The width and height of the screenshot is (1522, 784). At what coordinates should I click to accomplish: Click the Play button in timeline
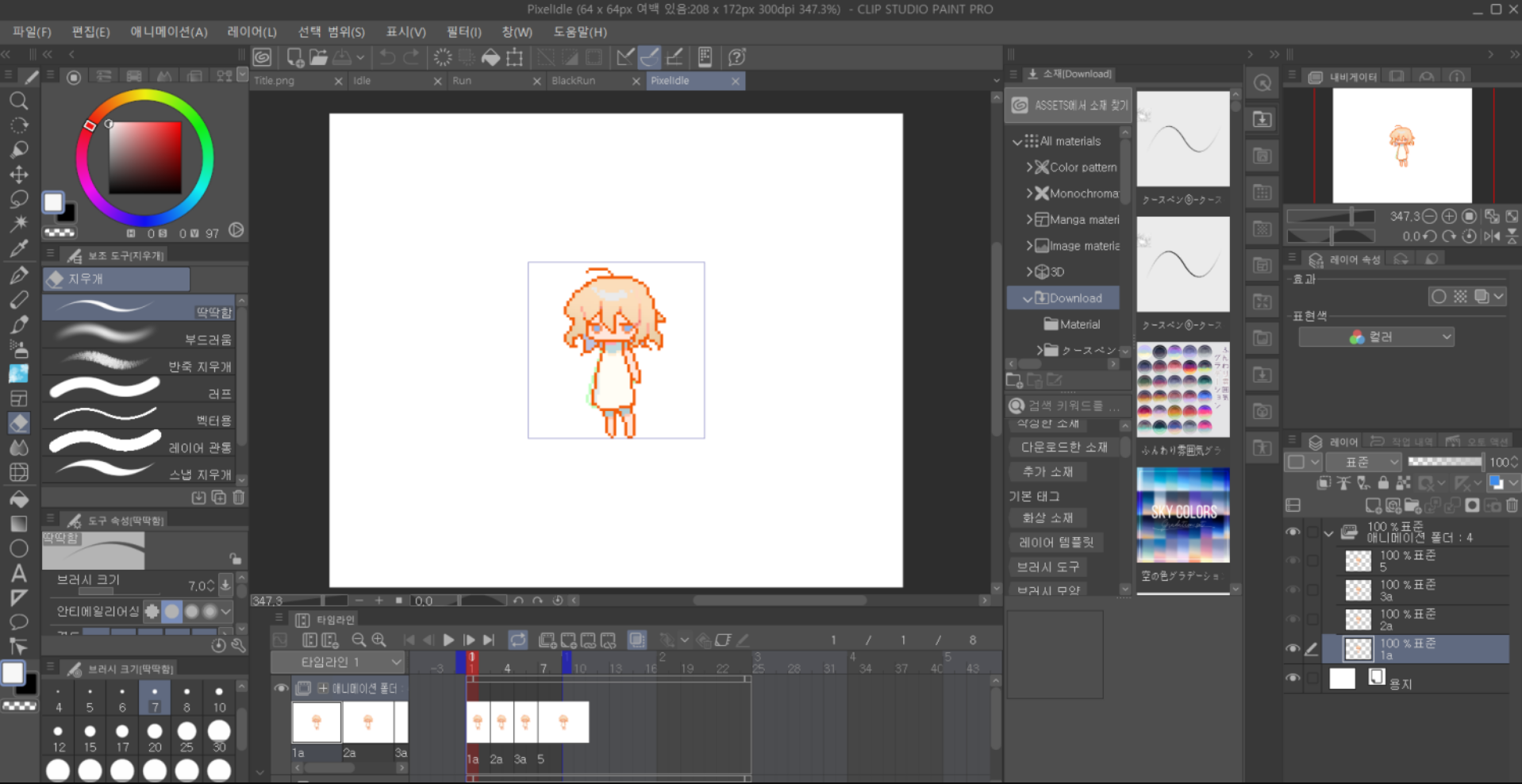click(448, 640)
